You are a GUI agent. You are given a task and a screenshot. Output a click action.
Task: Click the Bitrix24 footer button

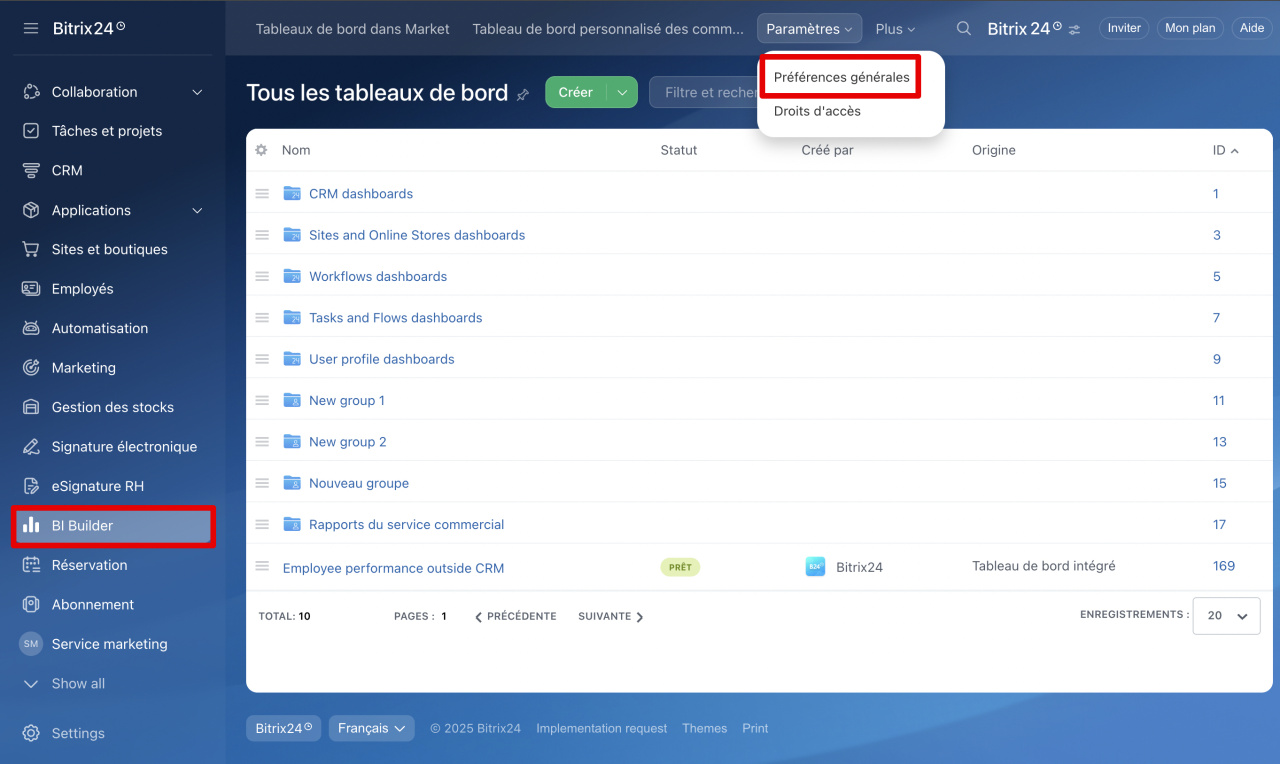(283, 728)
